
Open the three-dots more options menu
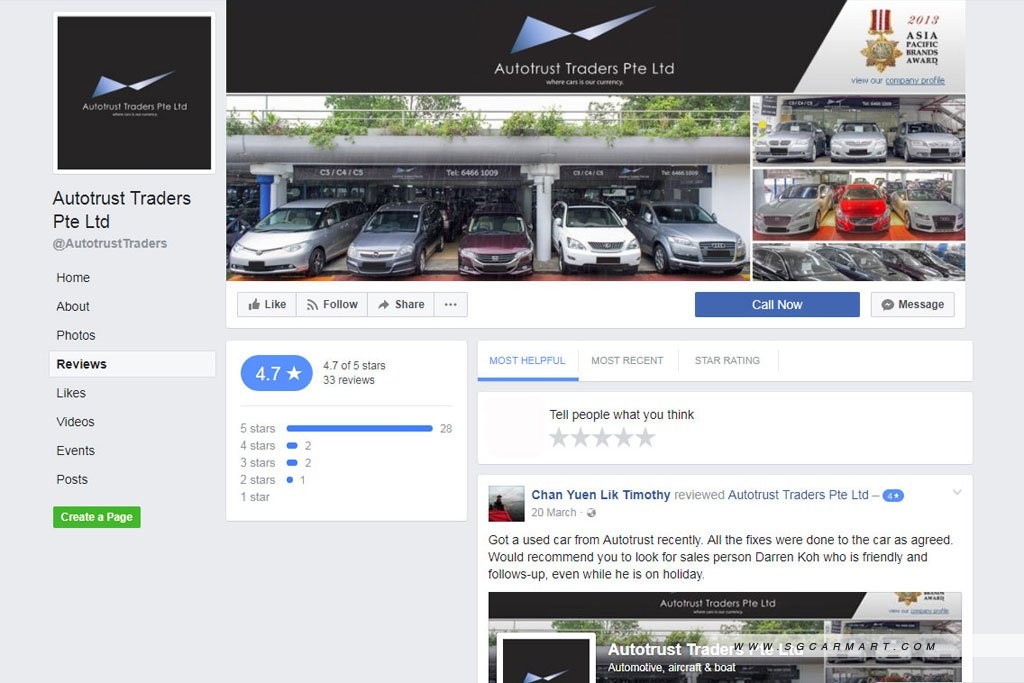coord(451,304)
